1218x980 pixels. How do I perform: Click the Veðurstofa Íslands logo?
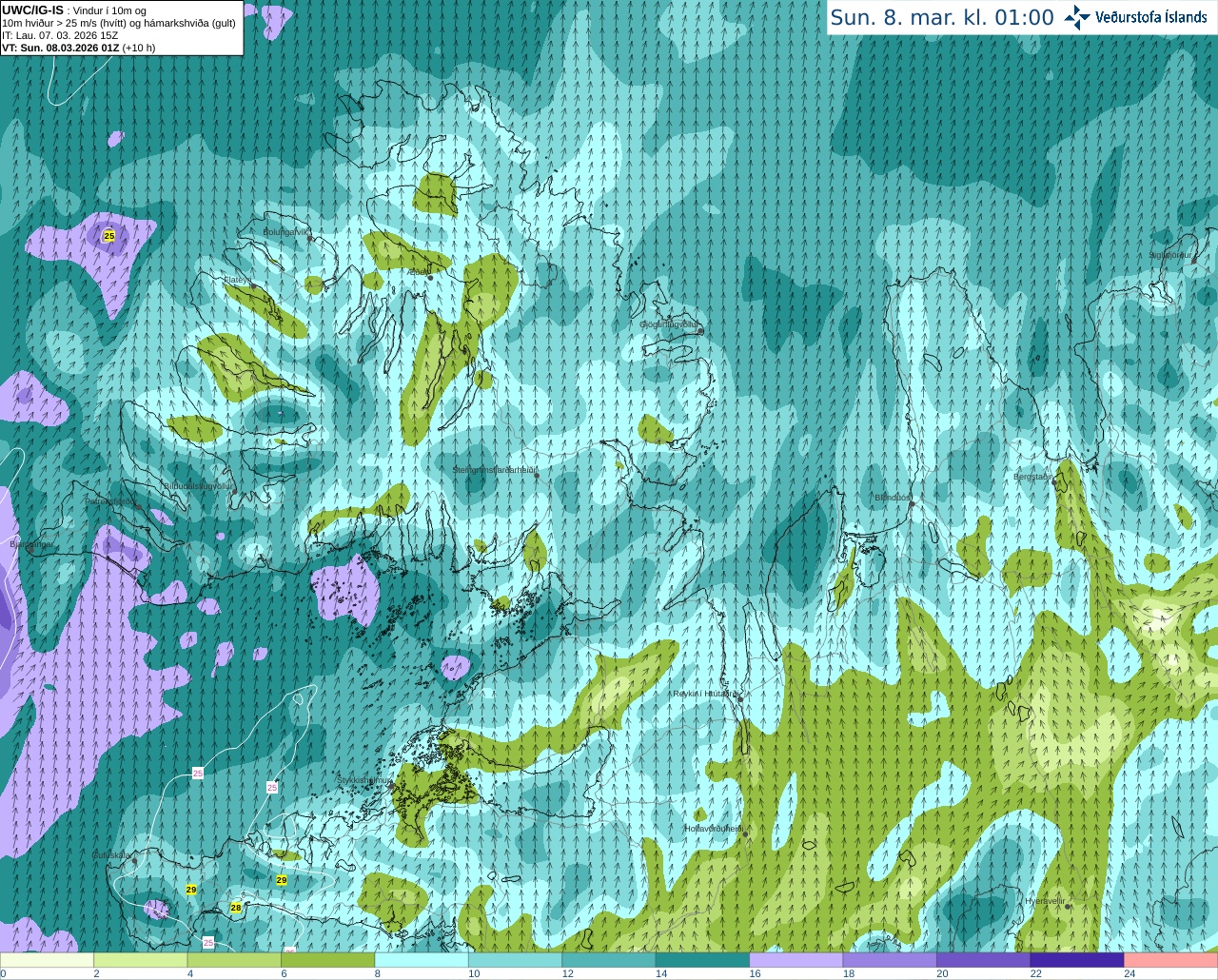[x=1136, y=16]
